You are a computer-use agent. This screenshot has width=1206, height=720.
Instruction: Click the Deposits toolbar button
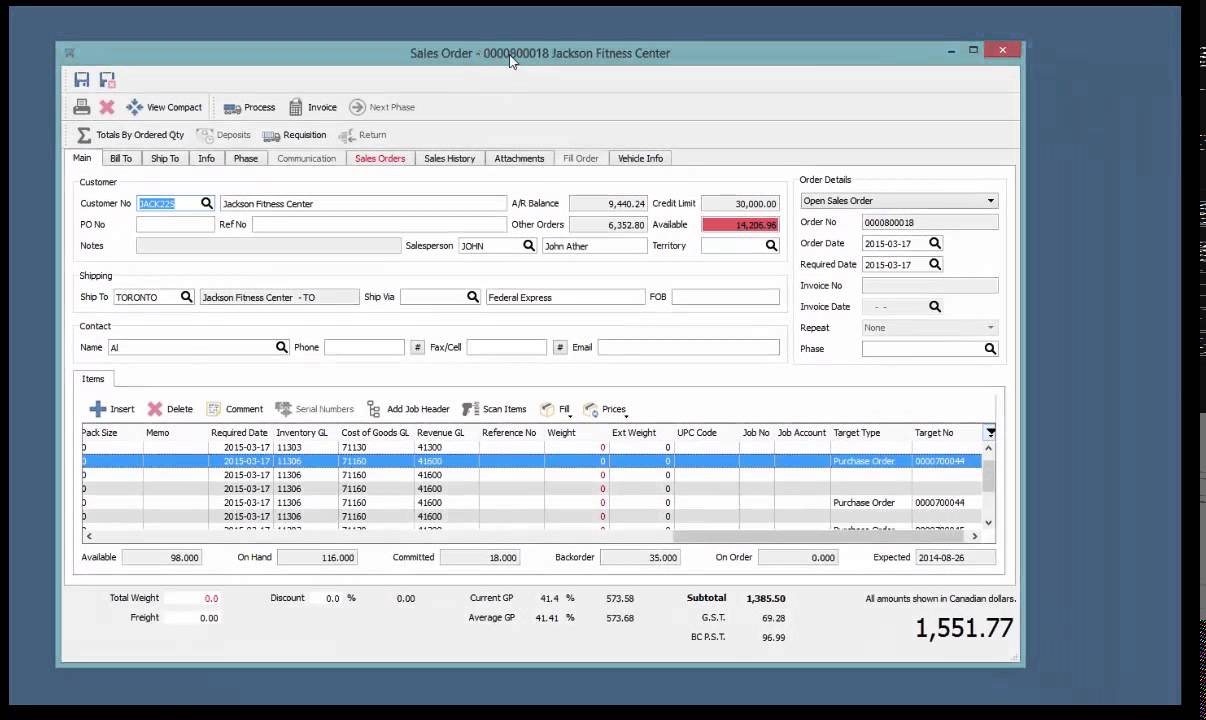[x=224, y=135]
